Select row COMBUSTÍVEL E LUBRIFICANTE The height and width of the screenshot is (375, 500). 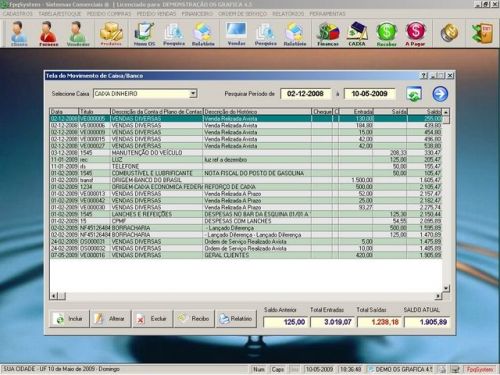click(x=246, y=173)
